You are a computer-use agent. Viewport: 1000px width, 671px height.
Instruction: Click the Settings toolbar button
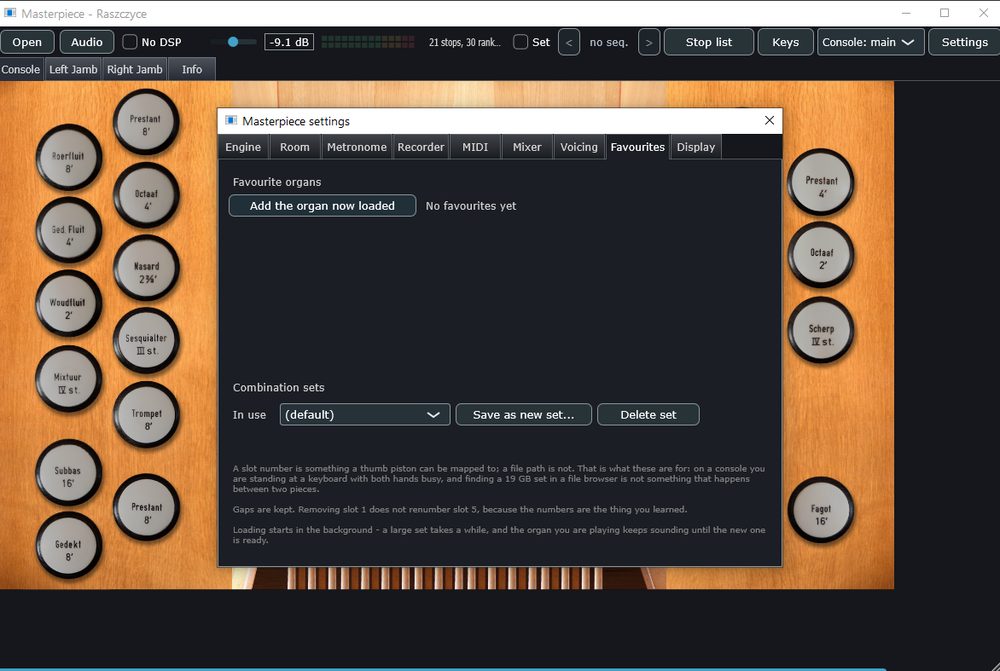click(x=964, y=43)
